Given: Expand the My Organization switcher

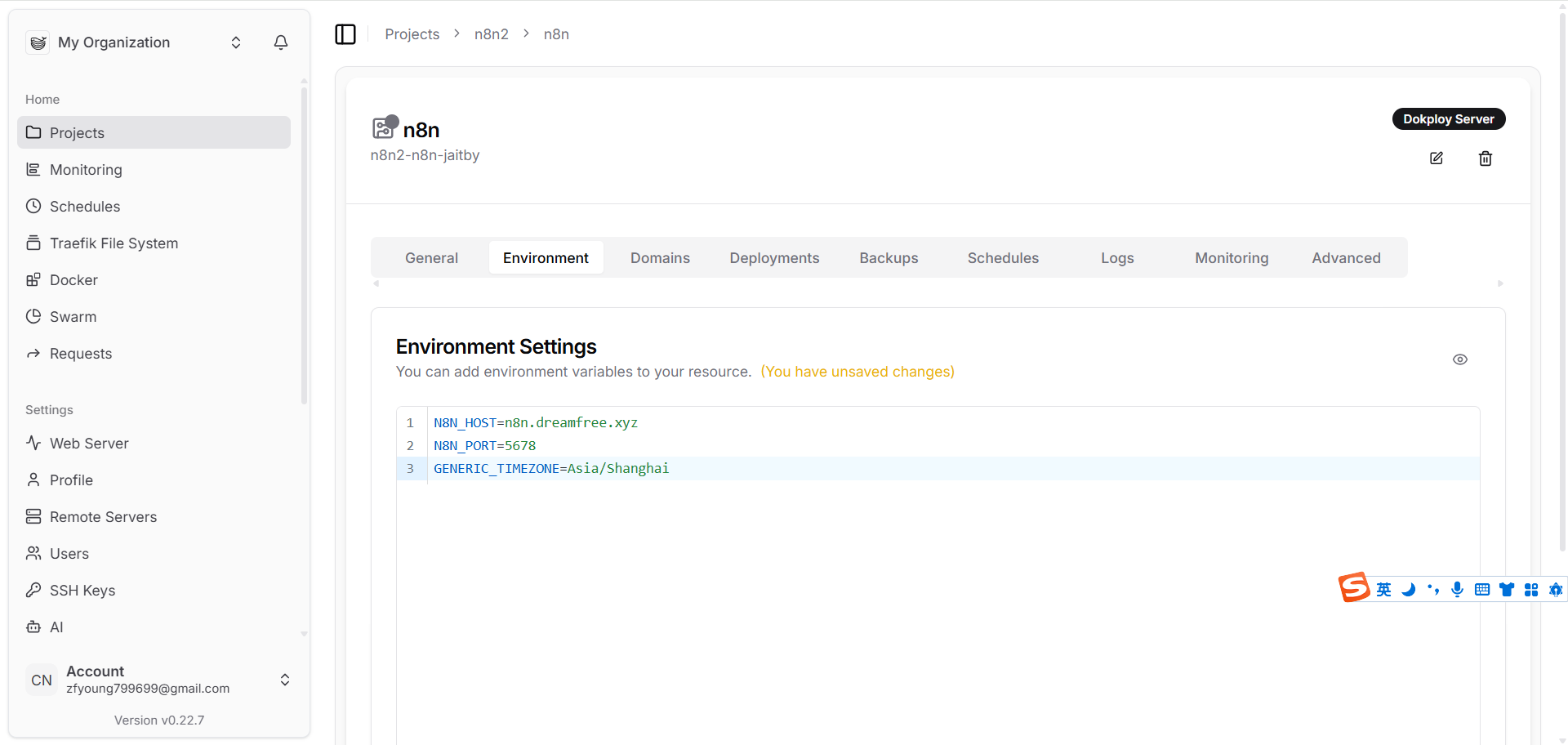Looking at the screenshot, I should (x=236, y=42).
